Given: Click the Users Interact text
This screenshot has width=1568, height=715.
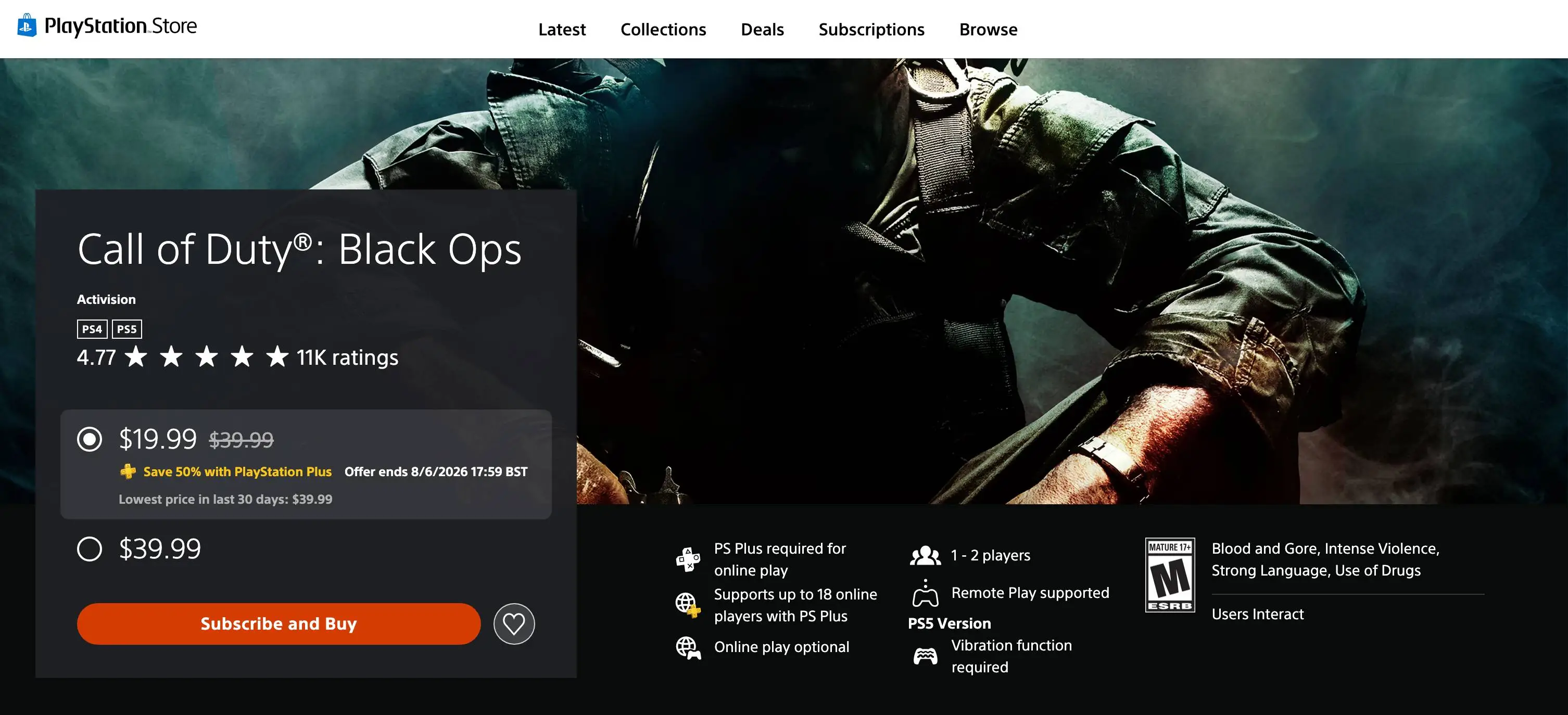Looking at the screenshot, I should point(1257,614).
